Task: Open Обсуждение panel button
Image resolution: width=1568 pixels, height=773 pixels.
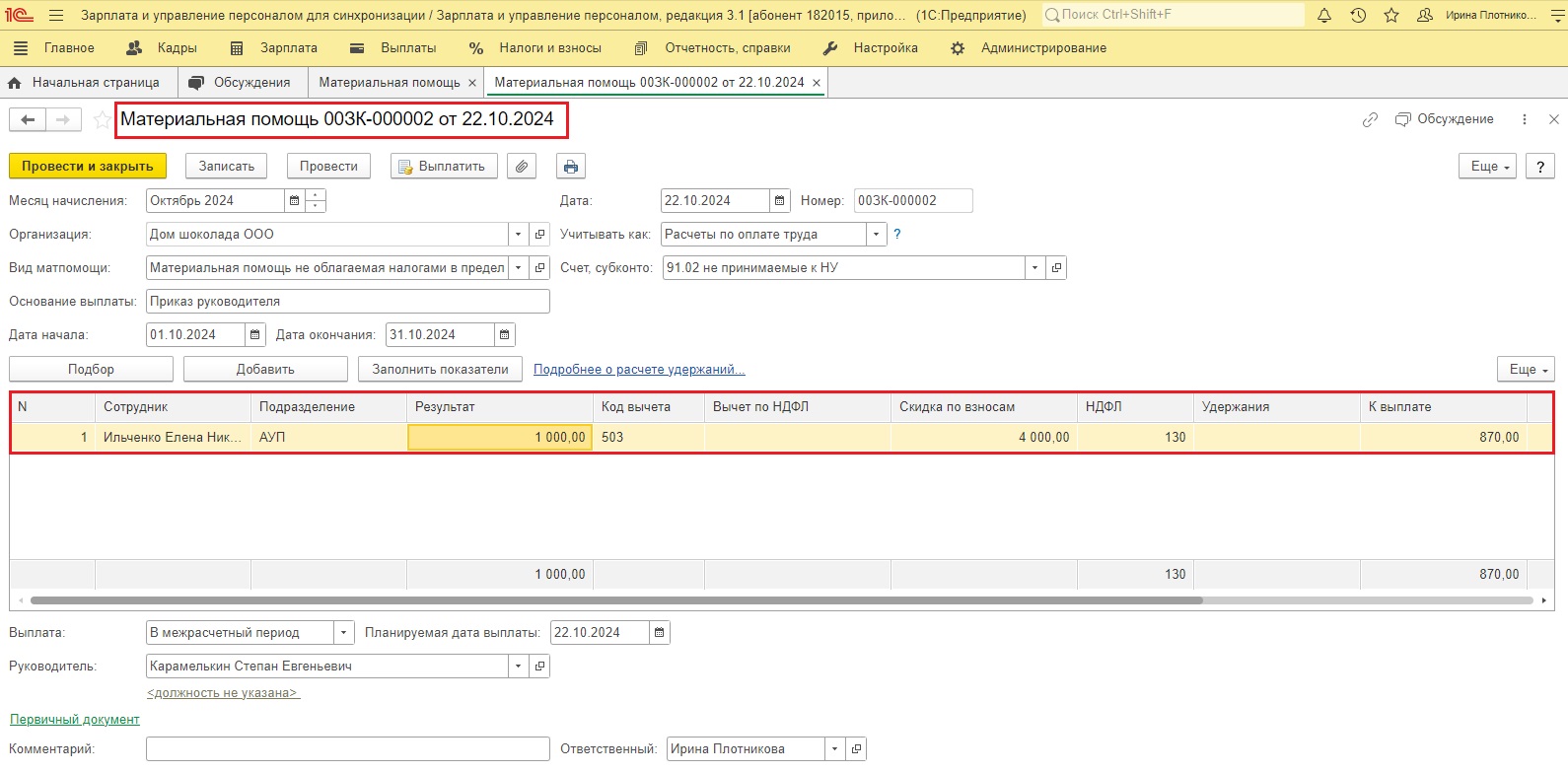Action: (x=1445, y=119)
